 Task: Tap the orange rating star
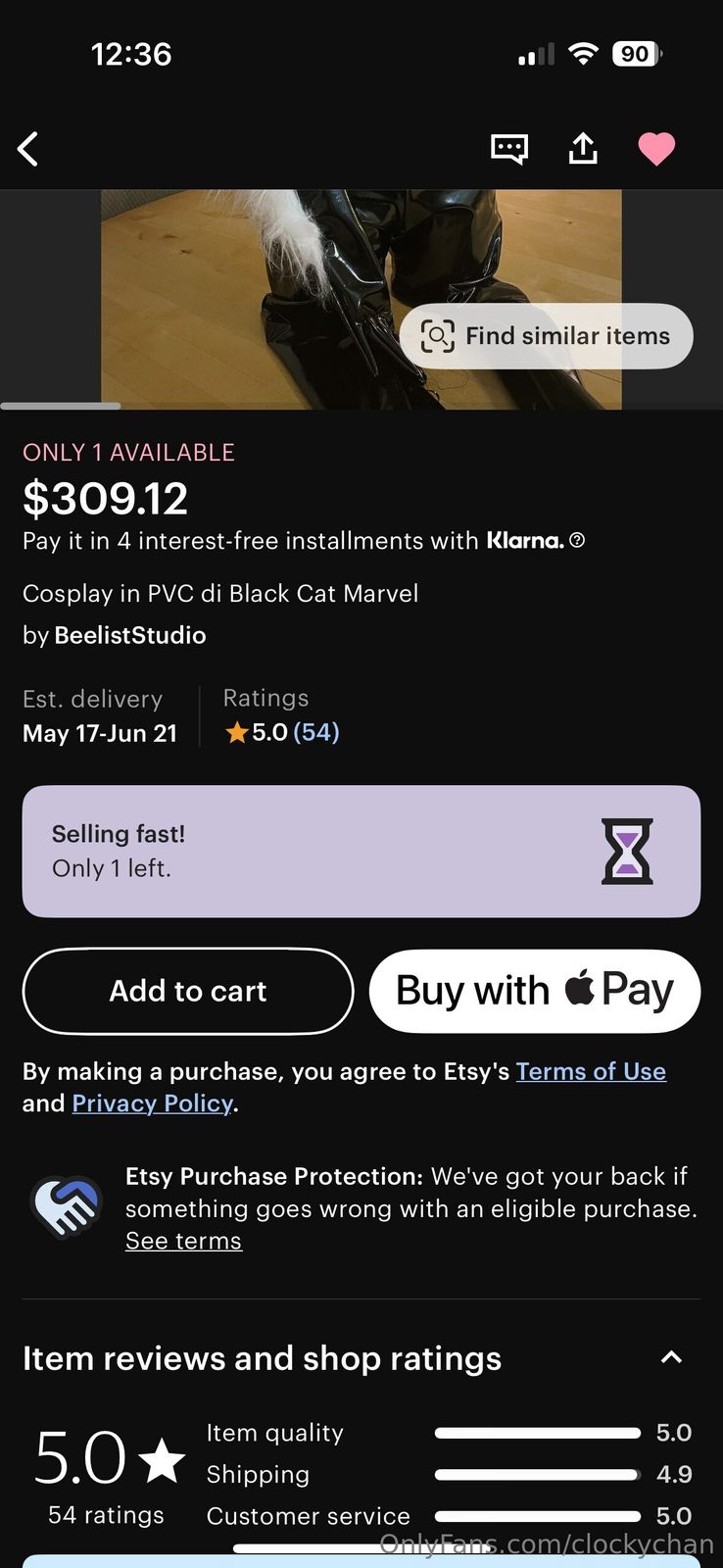[236, 732]
